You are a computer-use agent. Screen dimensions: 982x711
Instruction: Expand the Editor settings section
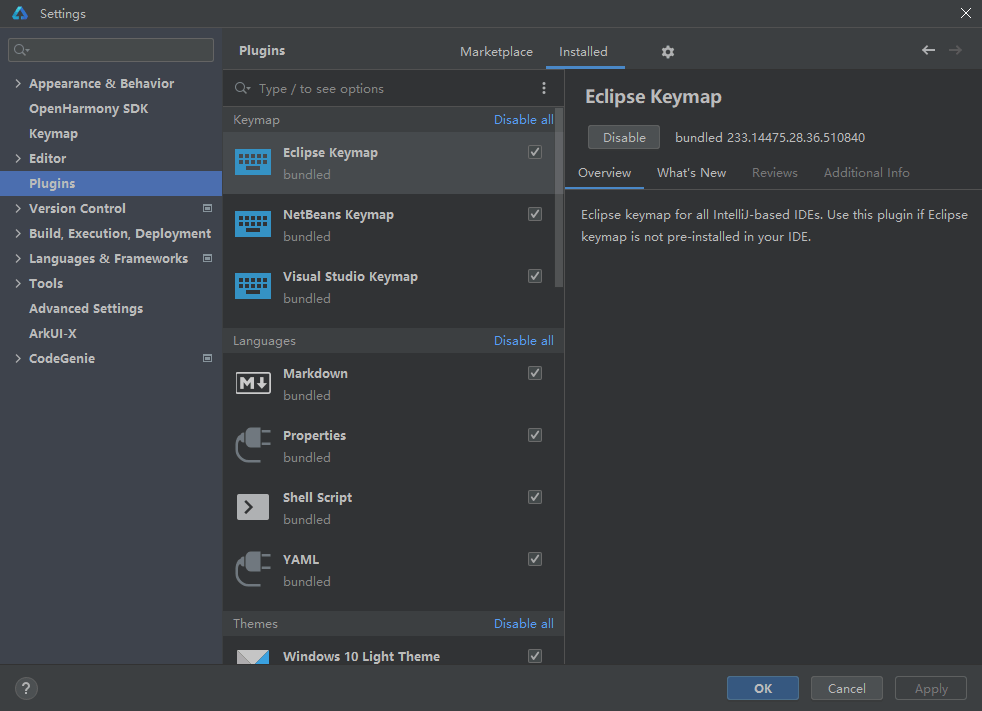point(18,158)
